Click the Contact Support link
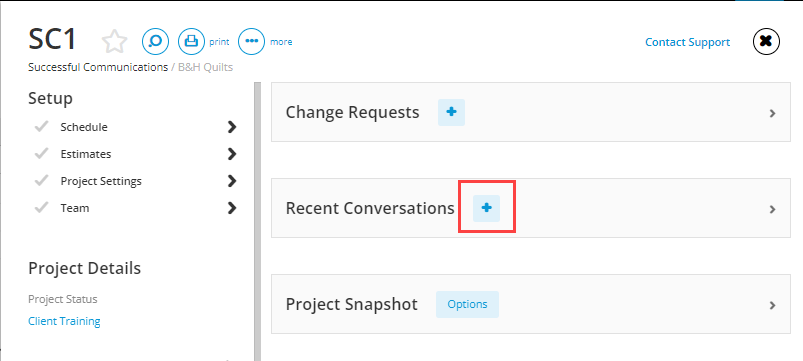 [687, 42]
